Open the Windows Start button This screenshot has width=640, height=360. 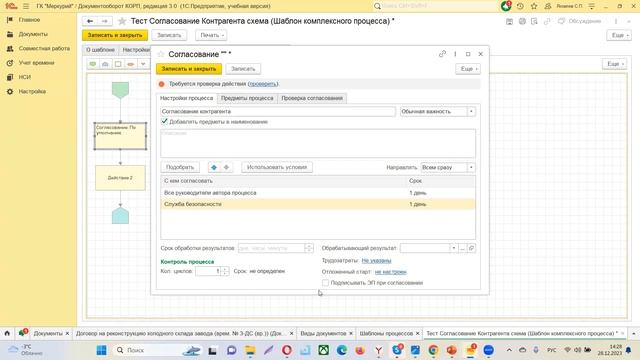pos(101,350)
